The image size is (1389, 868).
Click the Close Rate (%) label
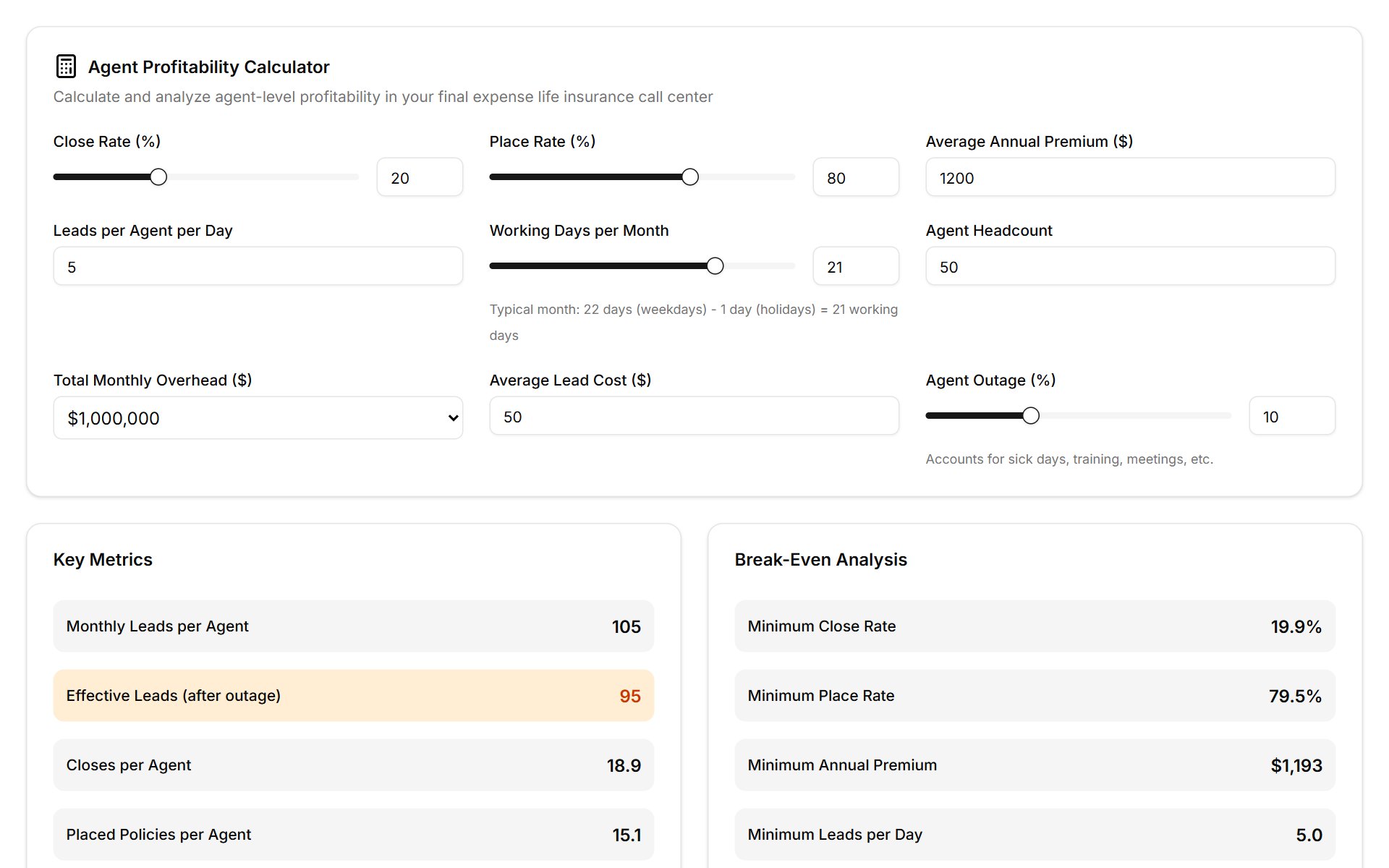coord(107,142)
